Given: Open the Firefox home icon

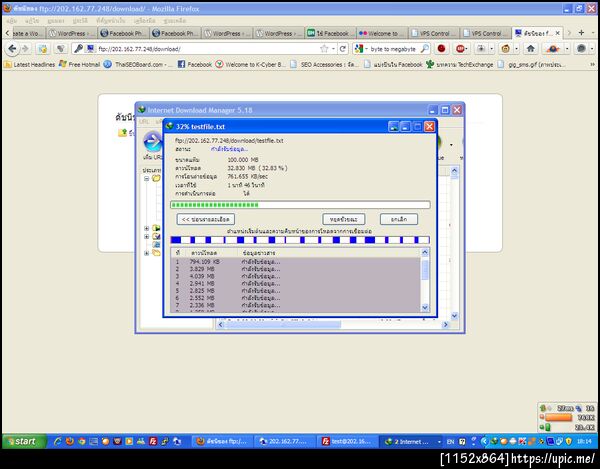Looking at the screenshot, I should 530,49.
